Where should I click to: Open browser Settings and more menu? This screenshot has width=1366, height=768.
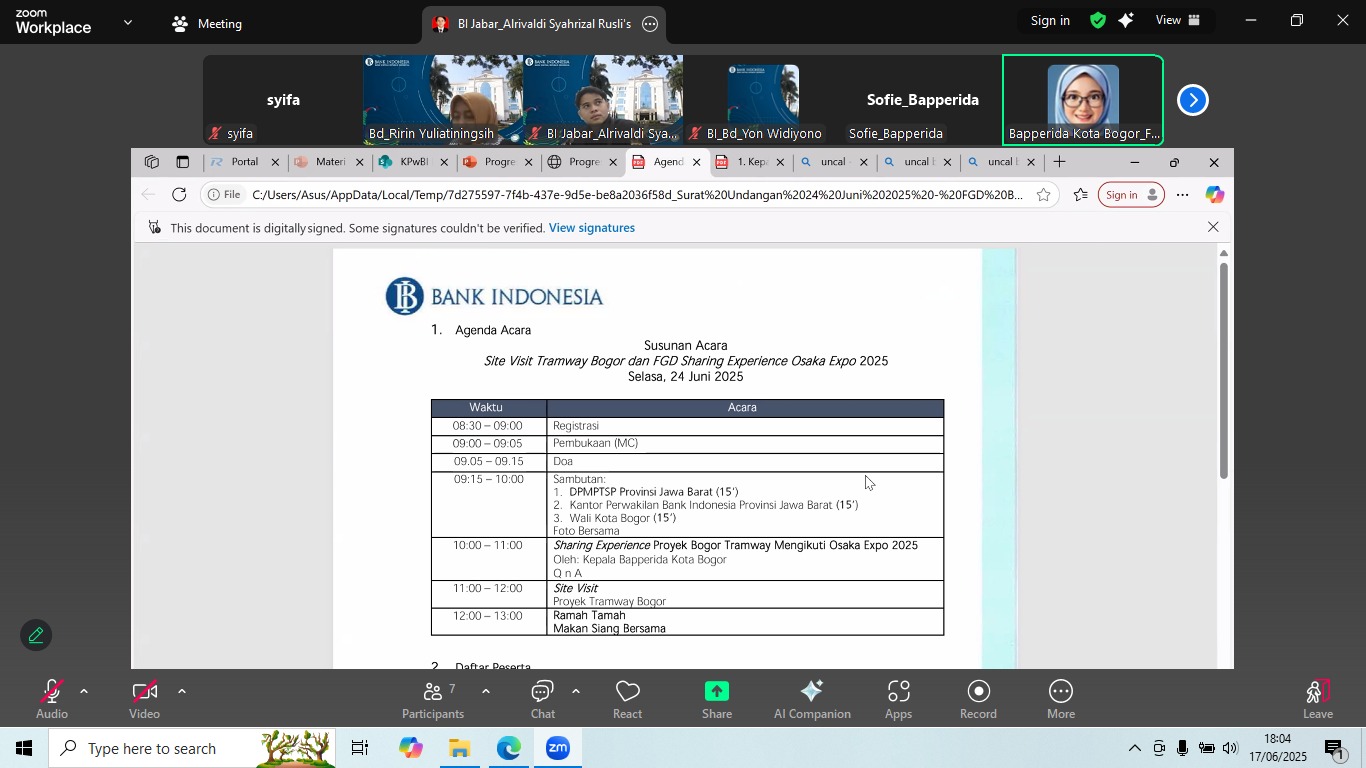point(1183,195)
